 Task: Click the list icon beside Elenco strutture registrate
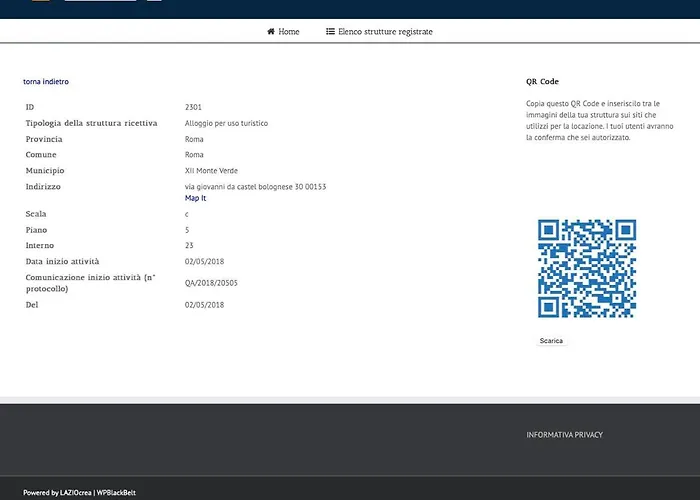[330, 31]
